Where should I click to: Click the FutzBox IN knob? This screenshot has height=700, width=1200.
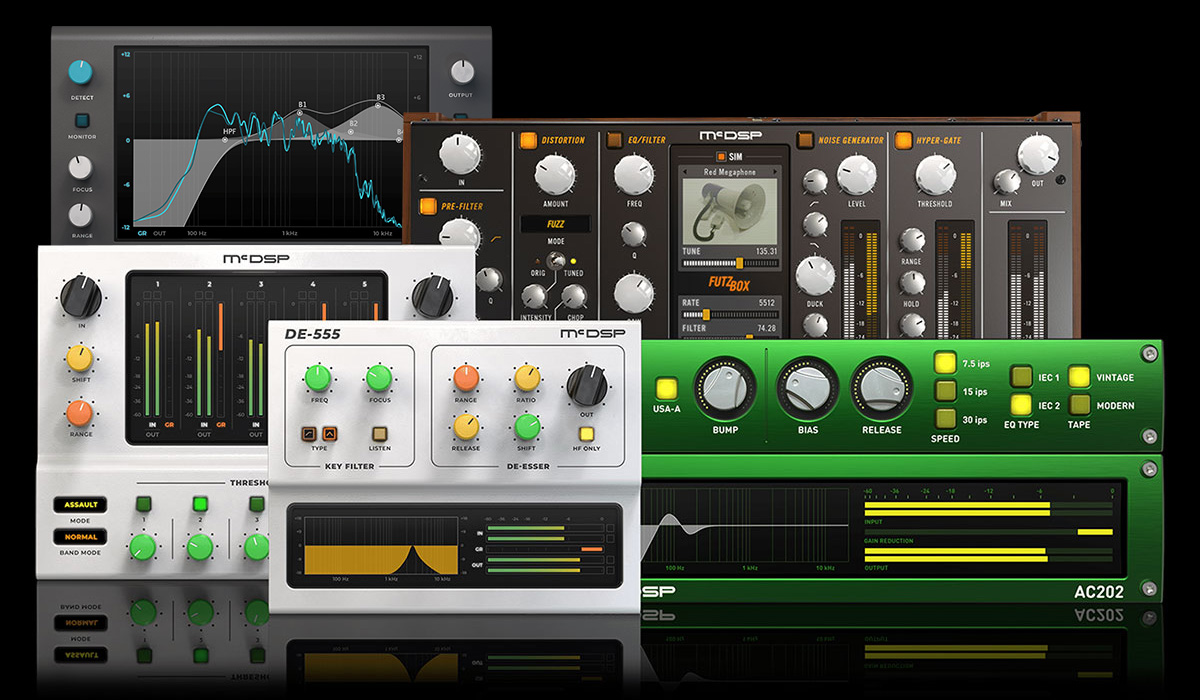coord(460,154)
